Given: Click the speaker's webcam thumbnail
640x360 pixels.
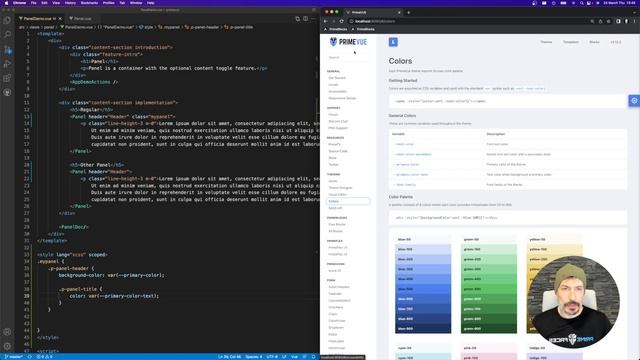Looking at the screenshot, I should click(573, 302).
